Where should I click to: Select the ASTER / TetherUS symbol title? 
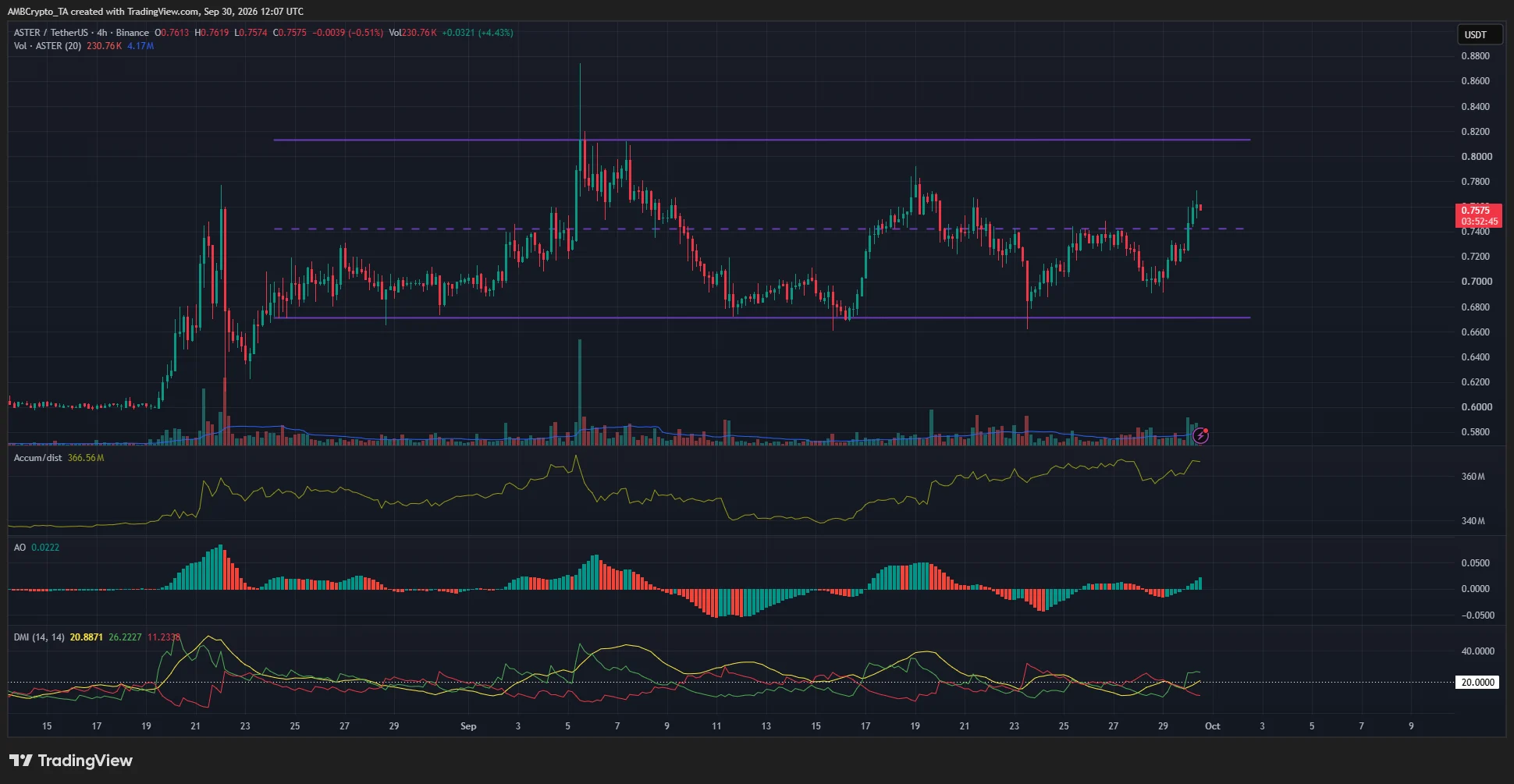[x=51, y=33]
